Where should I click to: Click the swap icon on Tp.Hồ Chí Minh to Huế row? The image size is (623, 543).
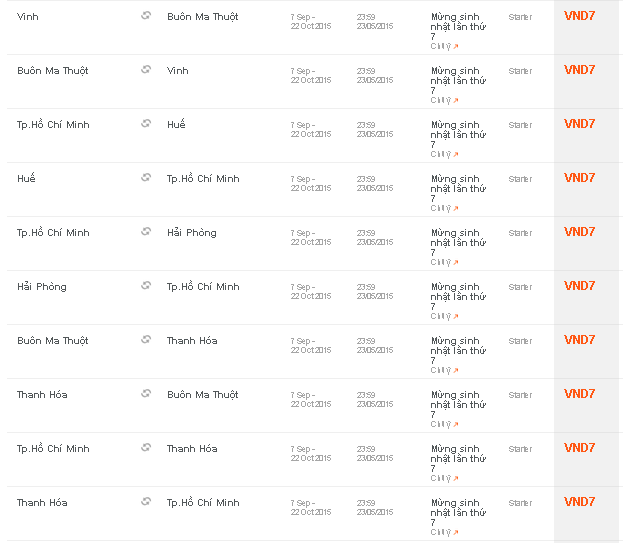pyautogui.click(x=146, y=124)
